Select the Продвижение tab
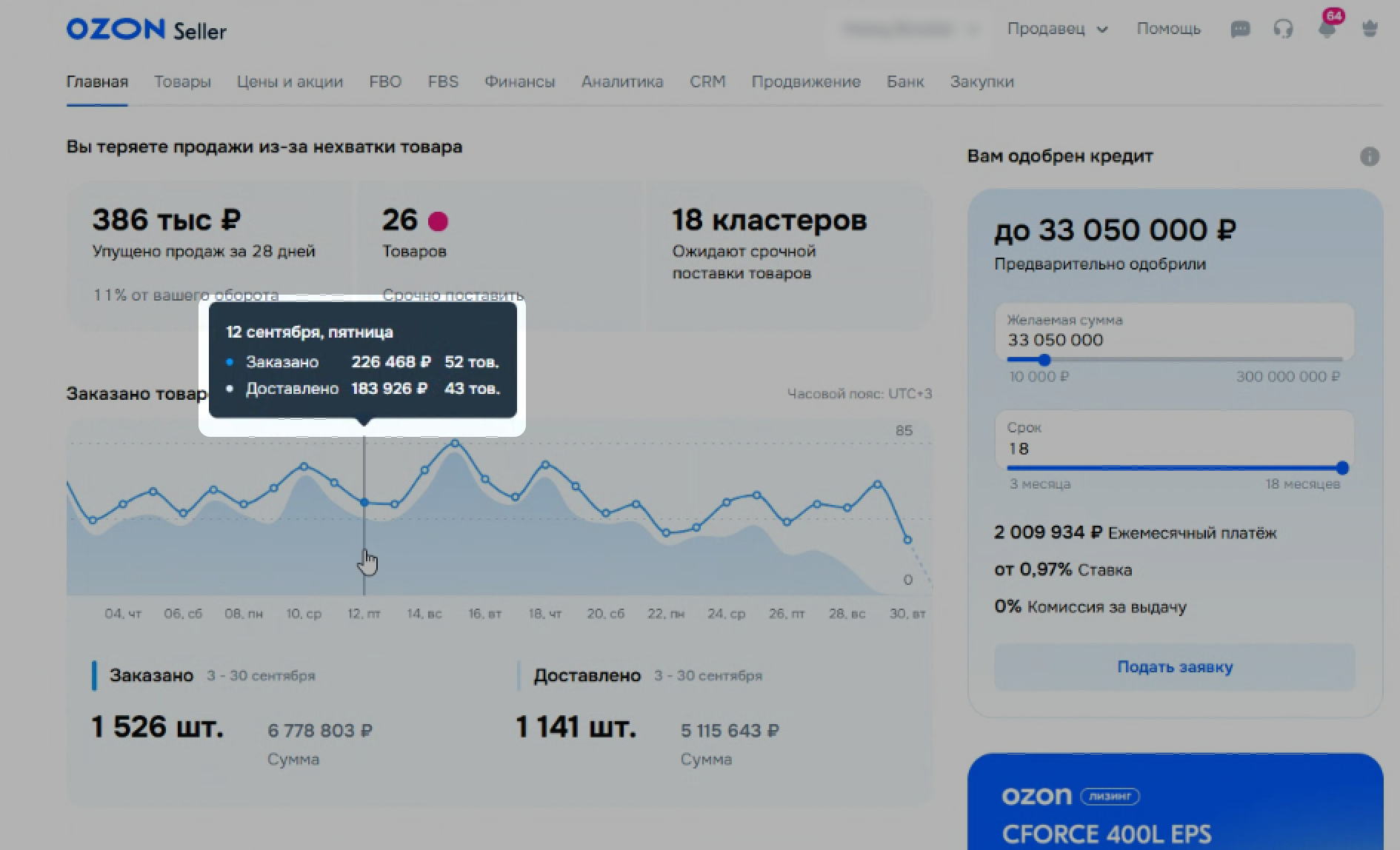Image resolution: width=1400 pixels, height=850 pixels. point(805,82)
